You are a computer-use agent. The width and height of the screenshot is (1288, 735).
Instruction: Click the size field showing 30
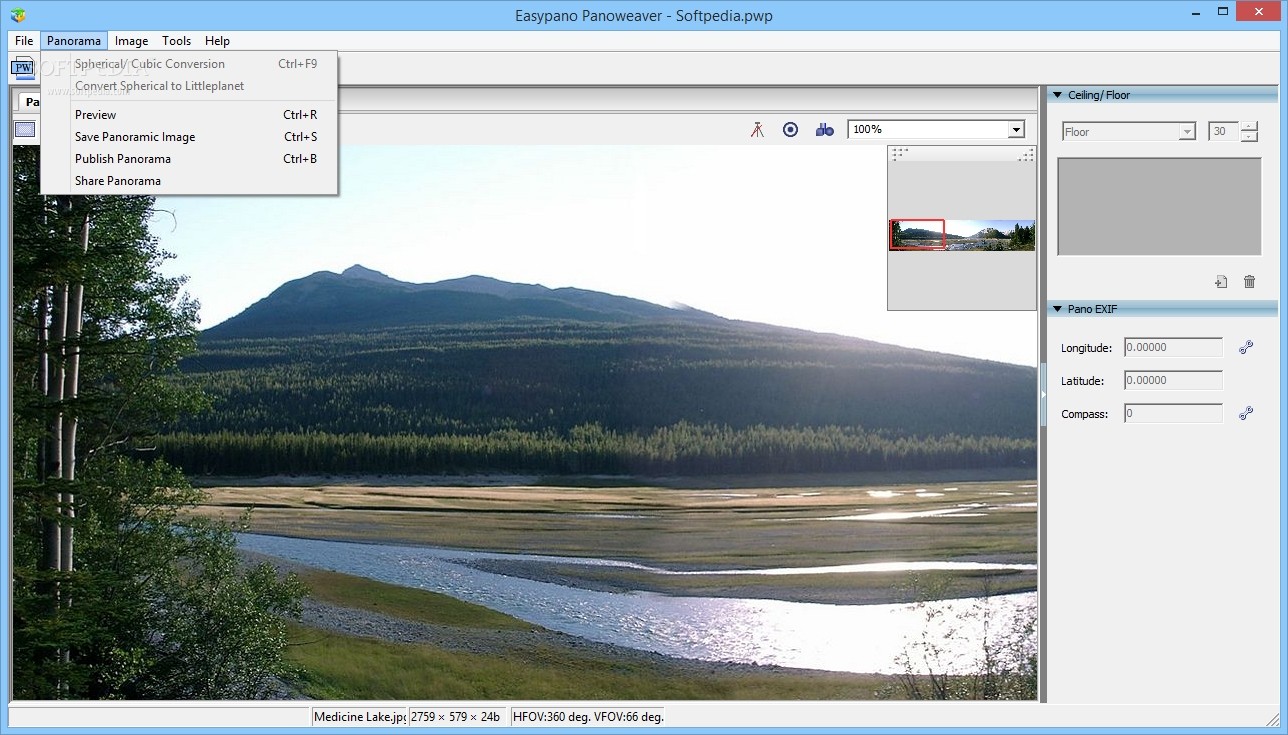(x=1223, y=131)
